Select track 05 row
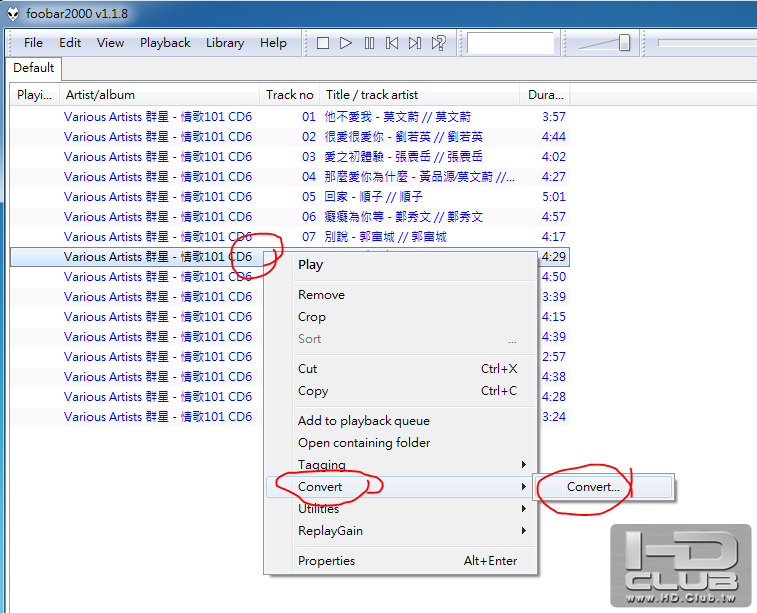 tap(290, 197)
